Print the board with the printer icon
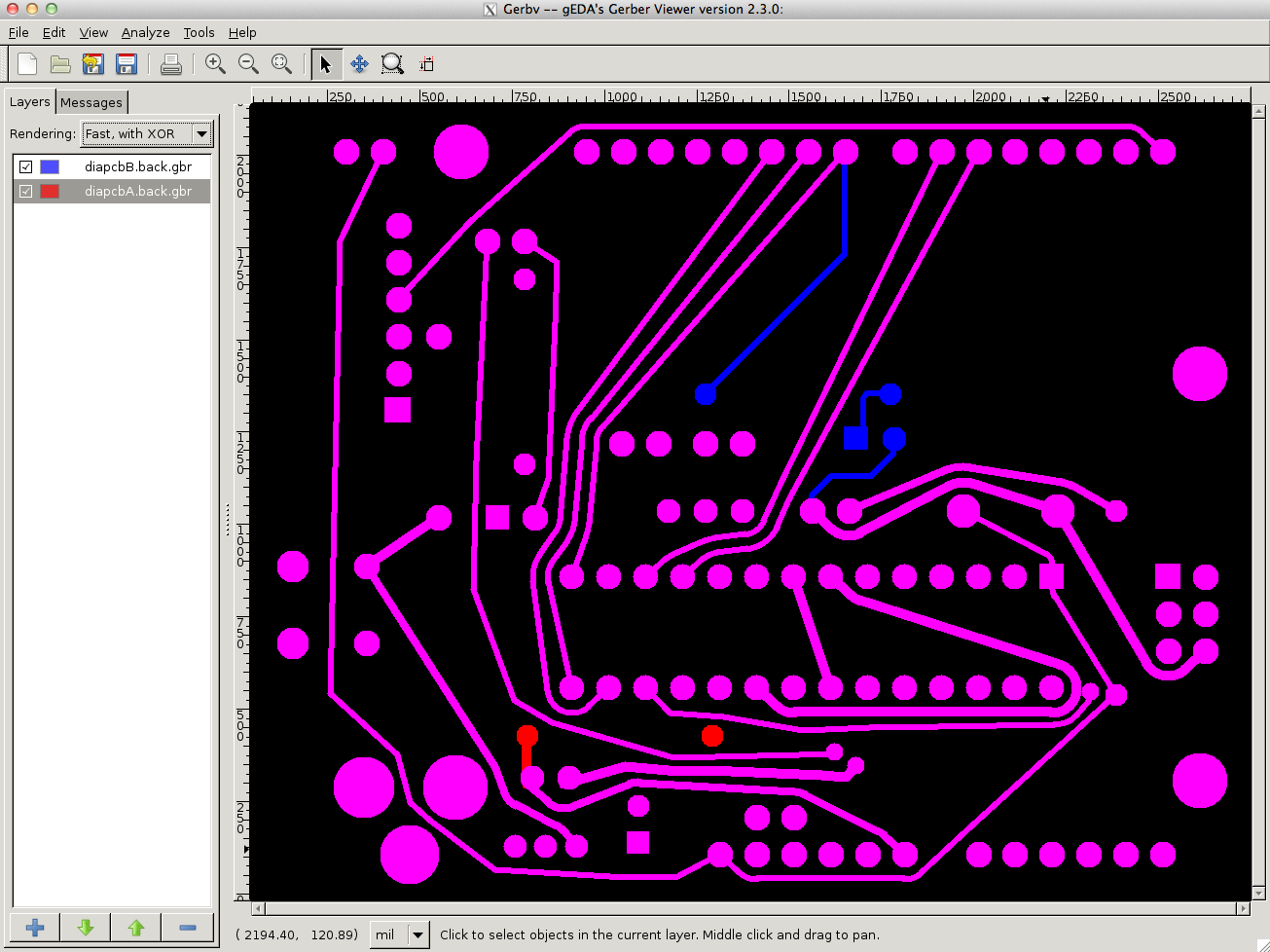 [171, 64]
